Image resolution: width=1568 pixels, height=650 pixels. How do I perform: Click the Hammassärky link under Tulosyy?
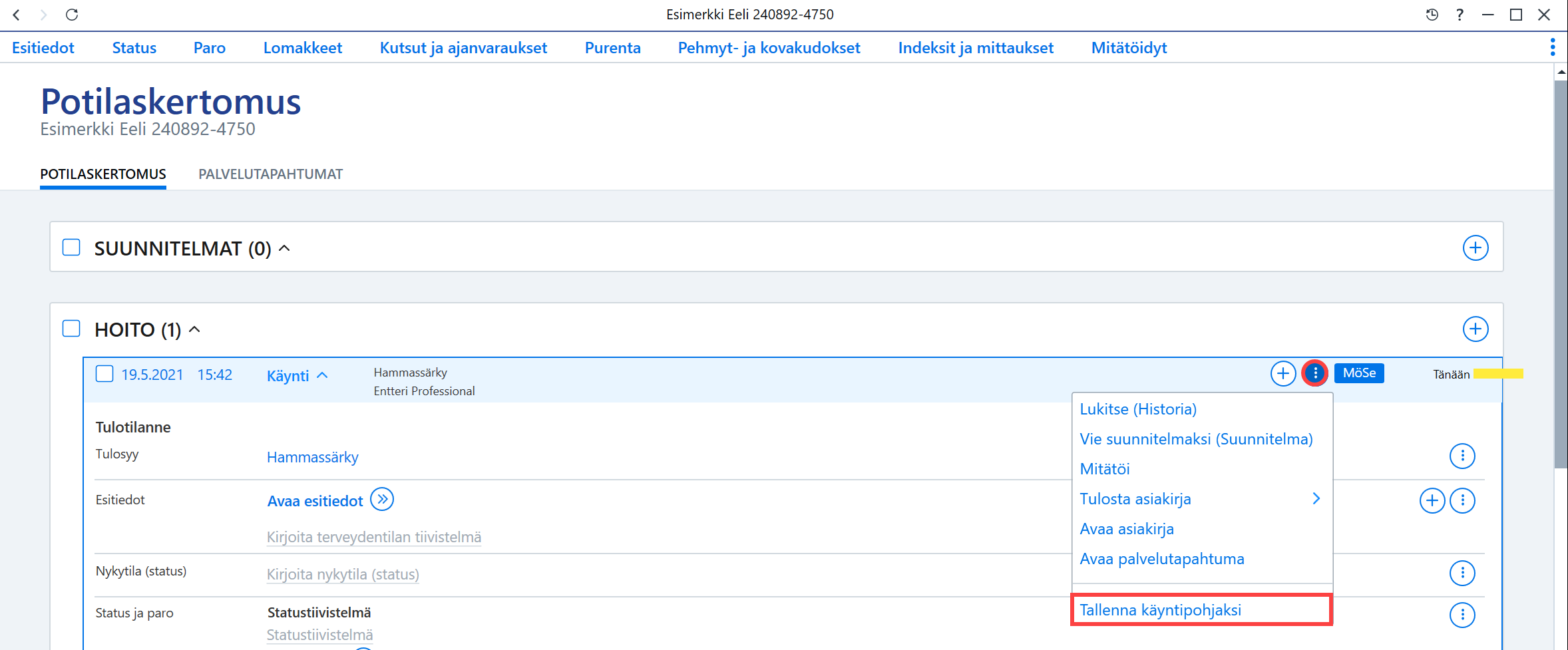(x=313, y=457)
